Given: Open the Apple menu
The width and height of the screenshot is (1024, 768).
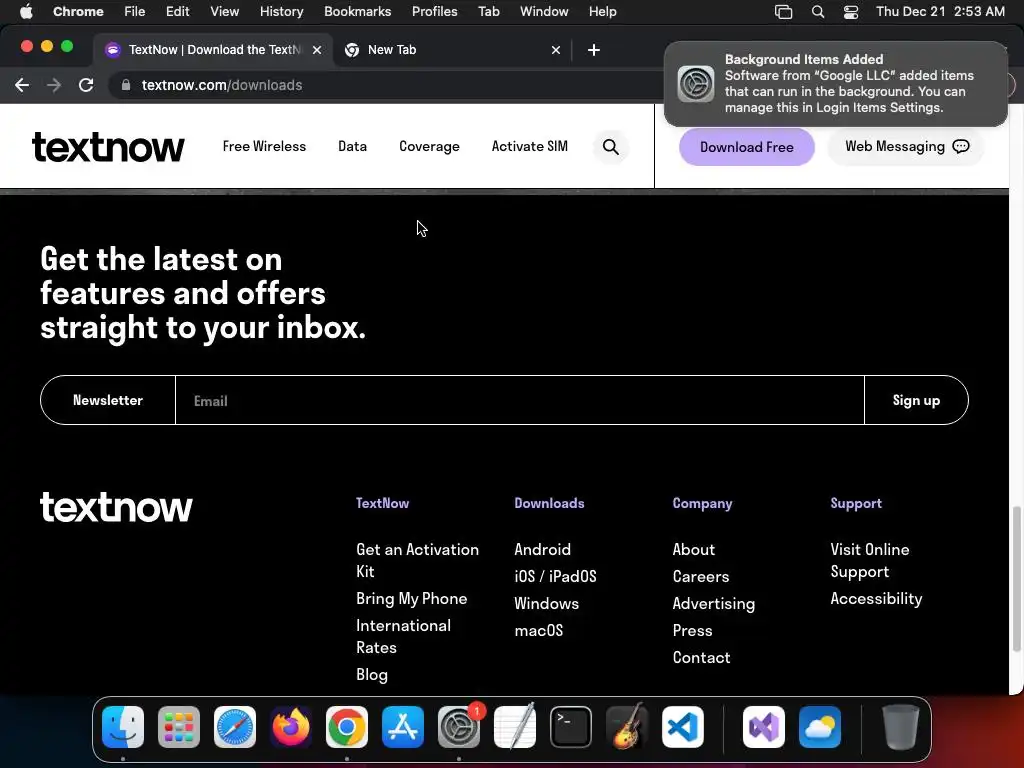Looking at the screenshot, I should [26, 11].
